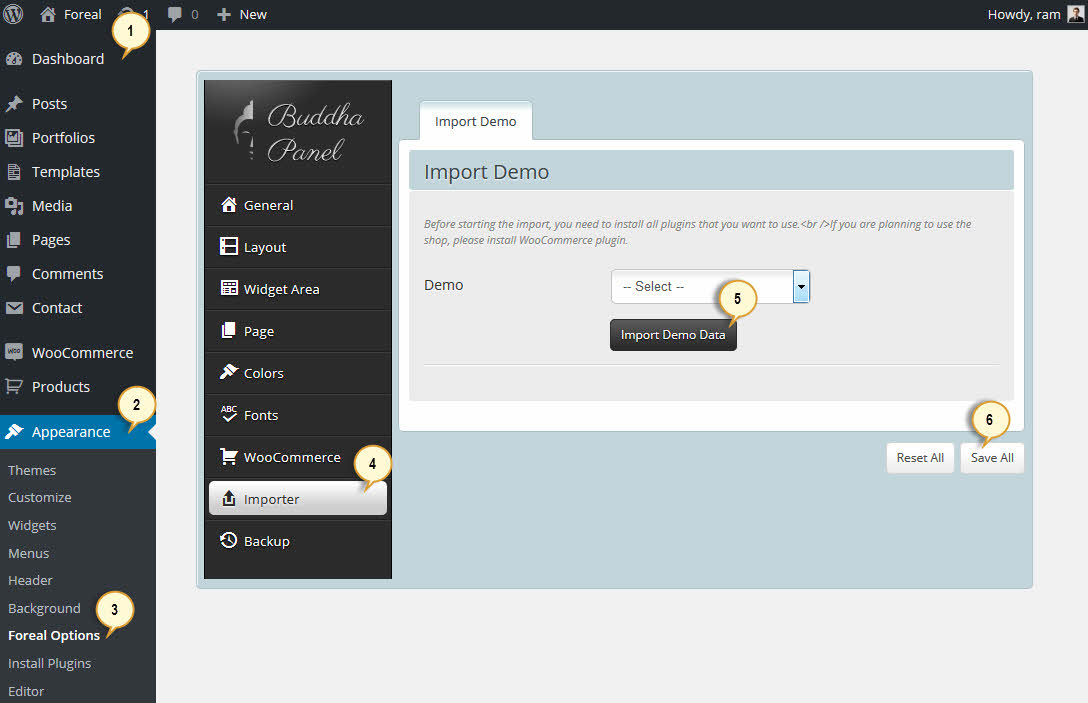Click the Fonts ABC check icon
Viewport: 1088px width, 703px height.
tap(229, 414)
